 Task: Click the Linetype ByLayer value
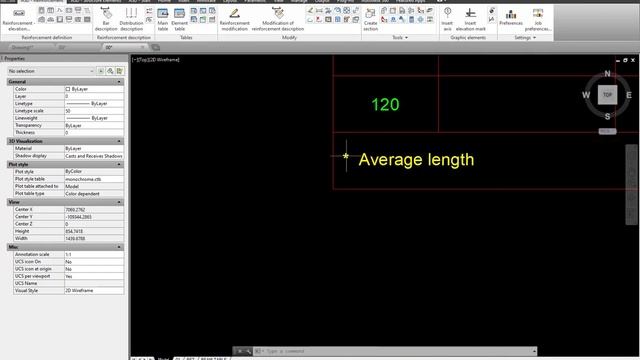(x=94, y=104)
